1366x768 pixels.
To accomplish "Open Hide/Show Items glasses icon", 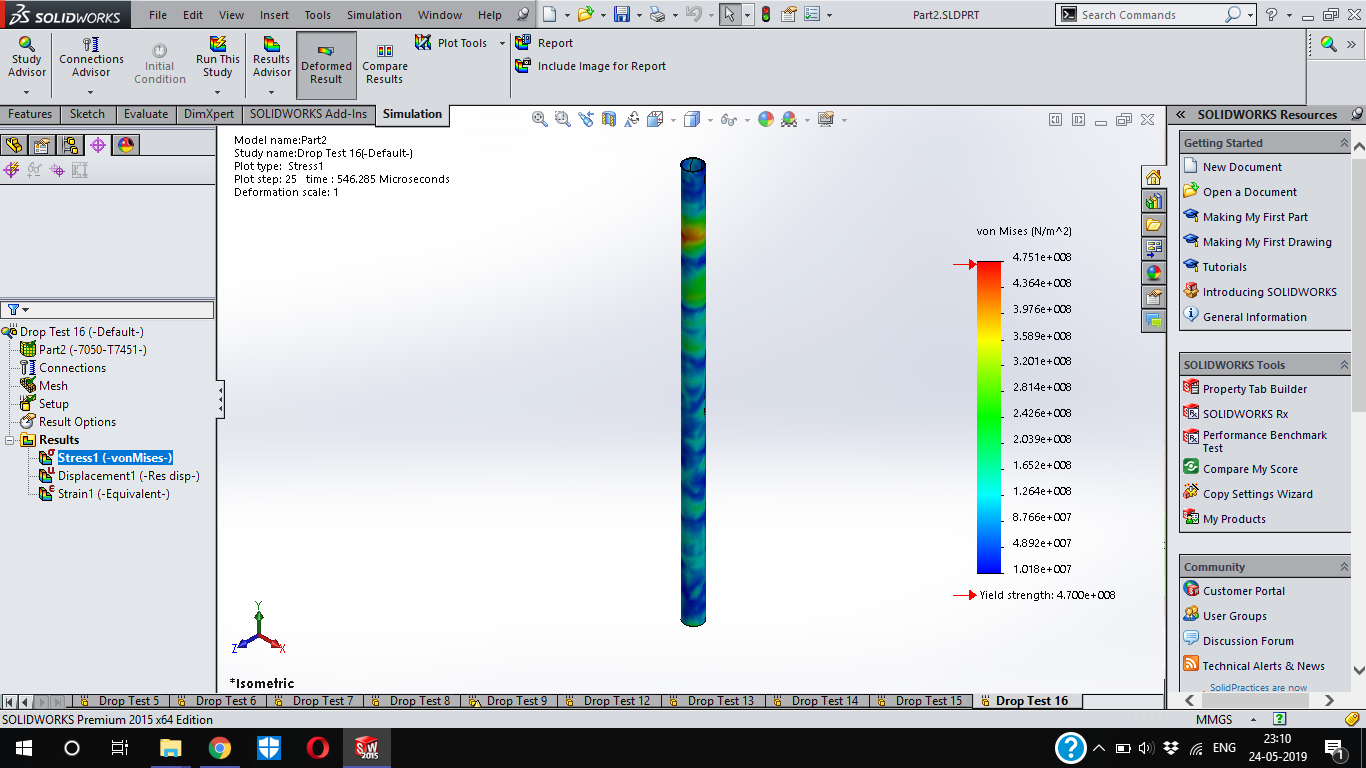I will click(x=729, y=119).
